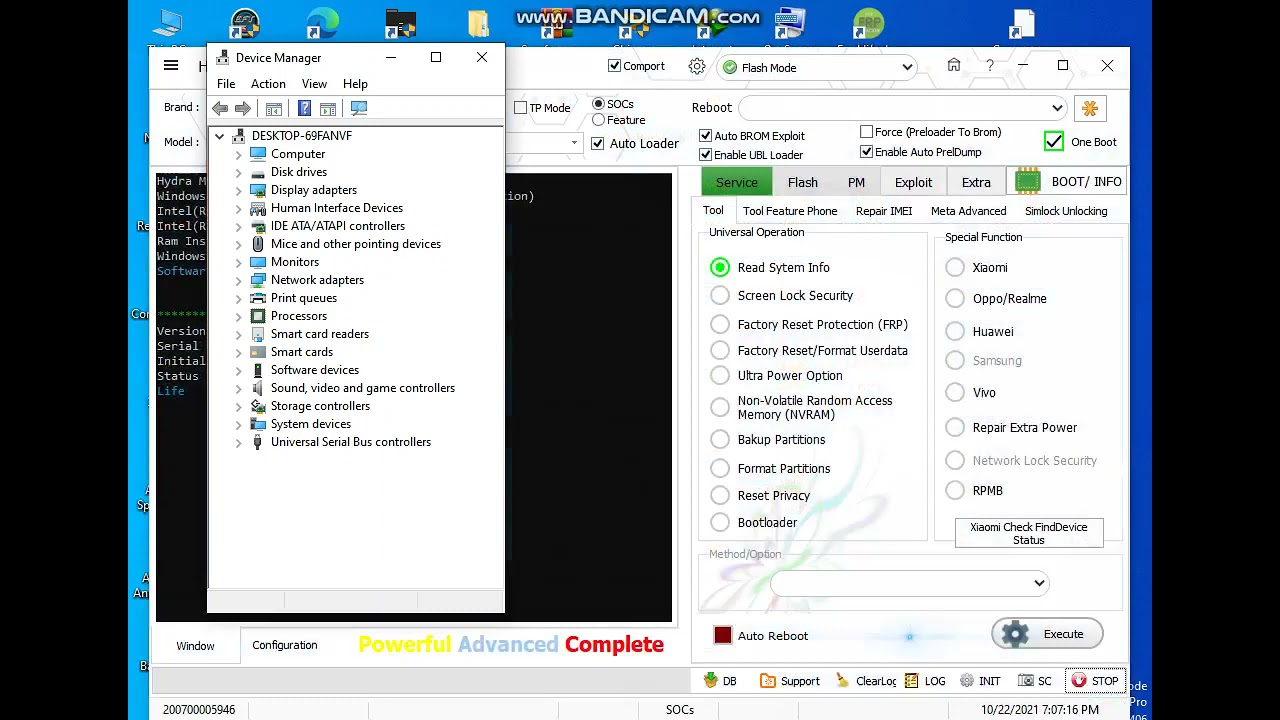Viewport: 1280px width, 720px height.
Task: Click the INIT gear icon
Action: pos(967,681)
